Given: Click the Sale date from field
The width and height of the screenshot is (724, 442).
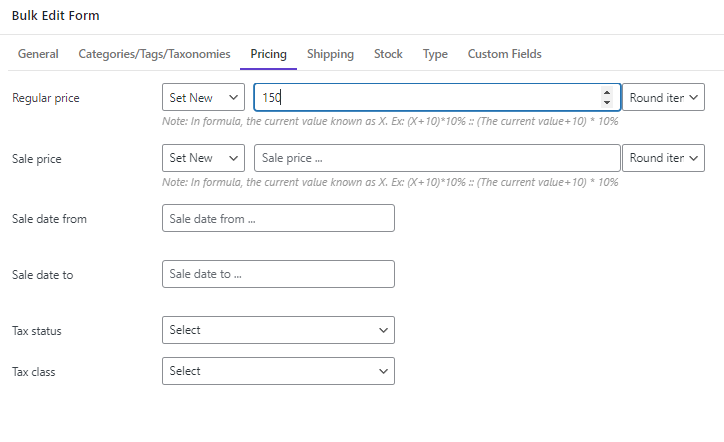Looking at the screenshot, I should tap(278, 218).
